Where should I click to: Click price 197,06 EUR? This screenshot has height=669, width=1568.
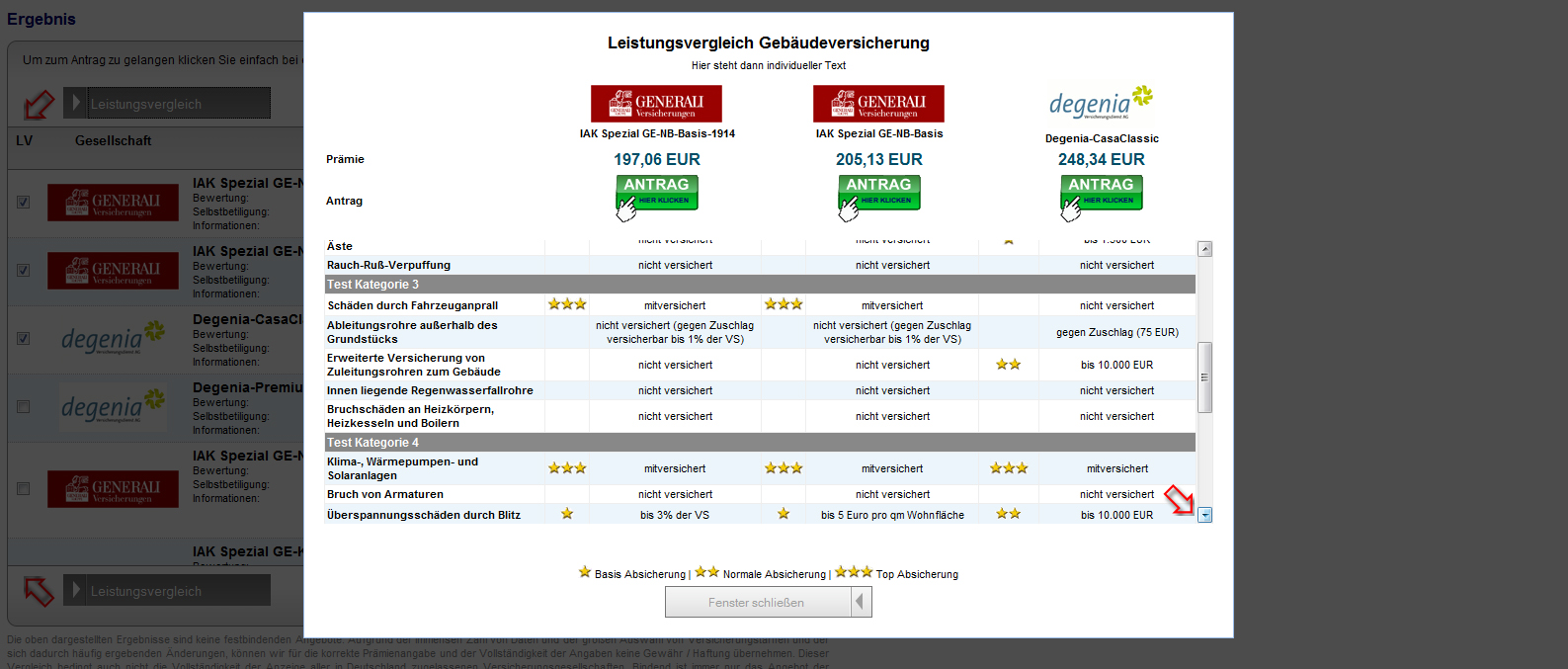tap(657, 159)
